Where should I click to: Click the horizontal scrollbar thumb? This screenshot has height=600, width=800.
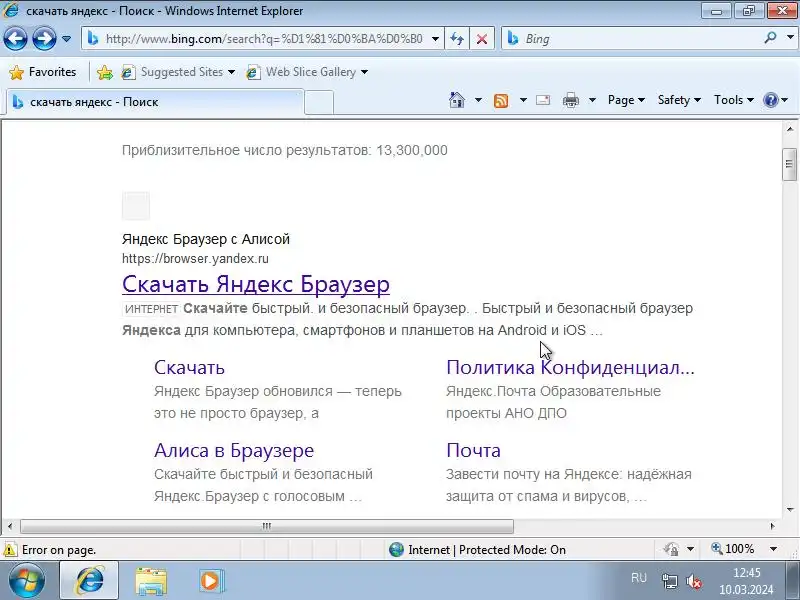click(267, 526)
